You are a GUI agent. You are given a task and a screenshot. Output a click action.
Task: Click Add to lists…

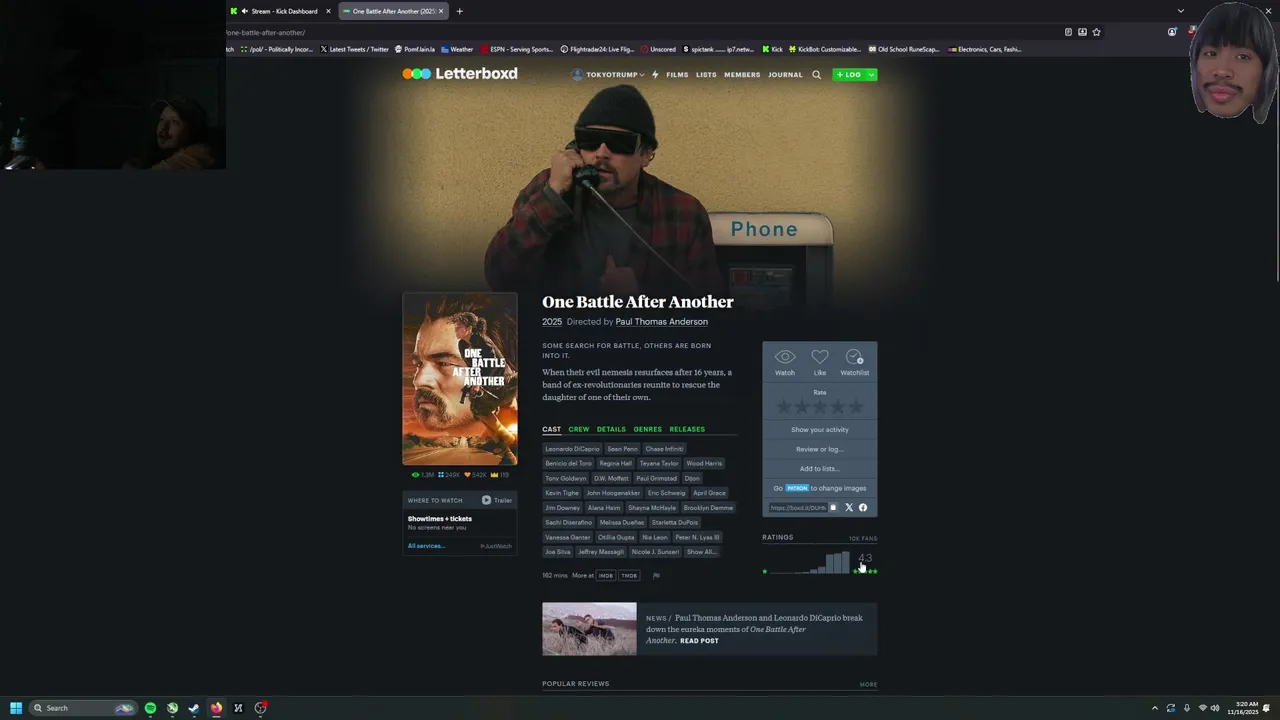(820, 469)
